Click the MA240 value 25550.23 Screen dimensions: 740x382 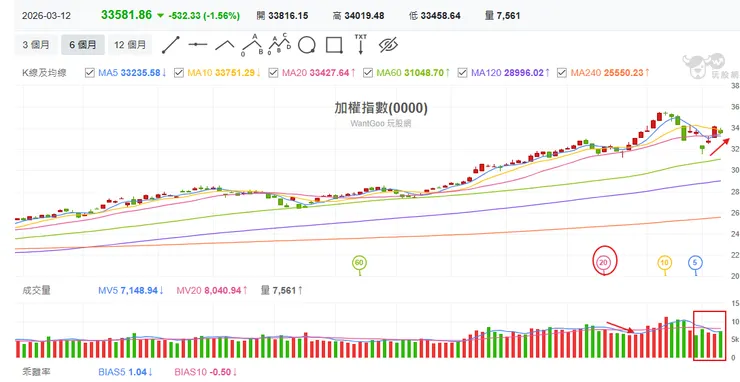(622, 73)
